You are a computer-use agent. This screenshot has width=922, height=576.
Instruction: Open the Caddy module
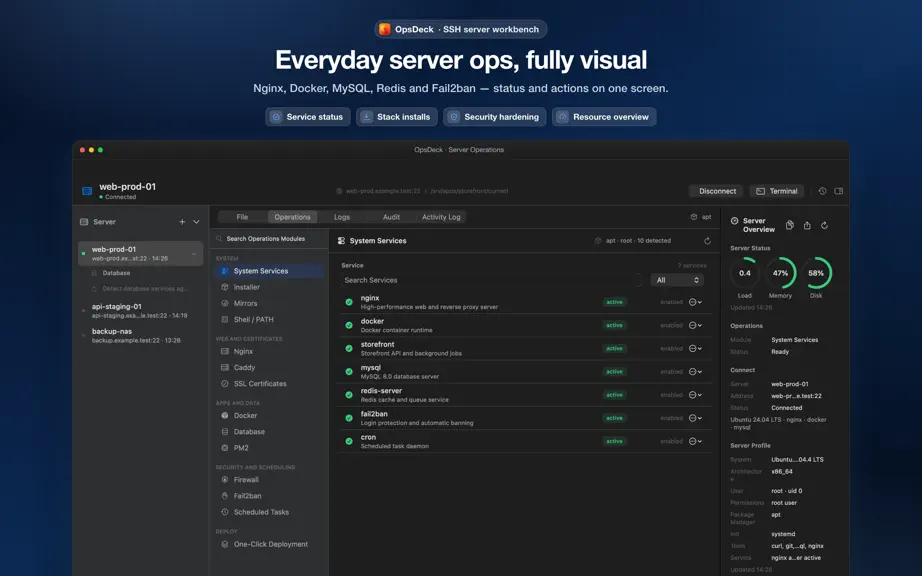tap(269, 367)
